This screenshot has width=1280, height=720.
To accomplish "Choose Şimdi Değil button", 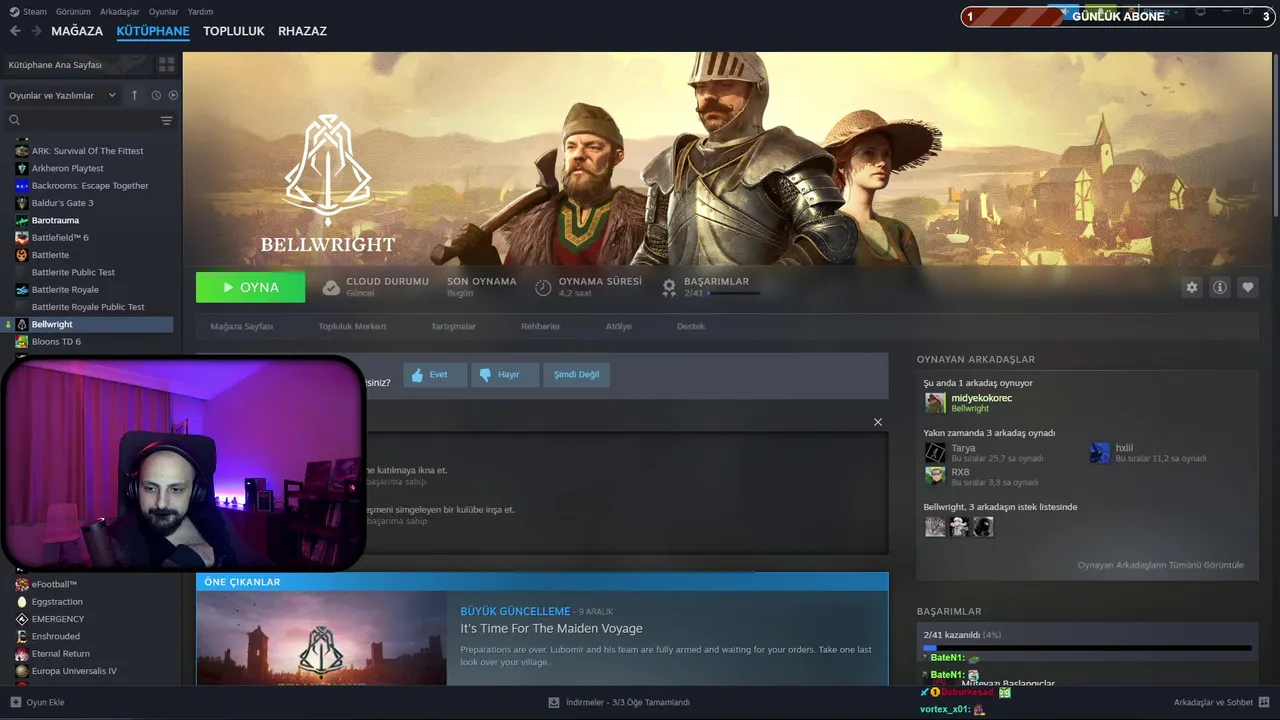I will point(576,375).
